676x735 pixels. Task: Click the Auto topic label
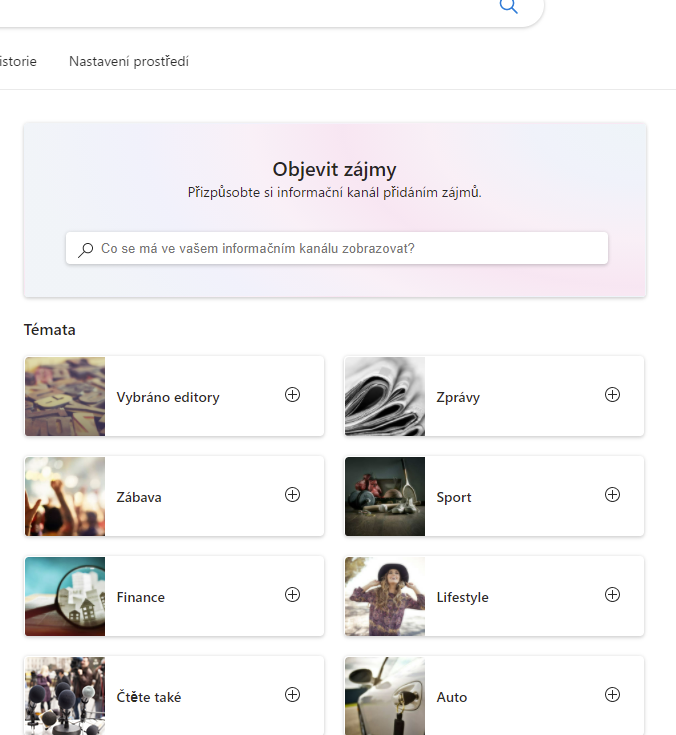[452, 698]
